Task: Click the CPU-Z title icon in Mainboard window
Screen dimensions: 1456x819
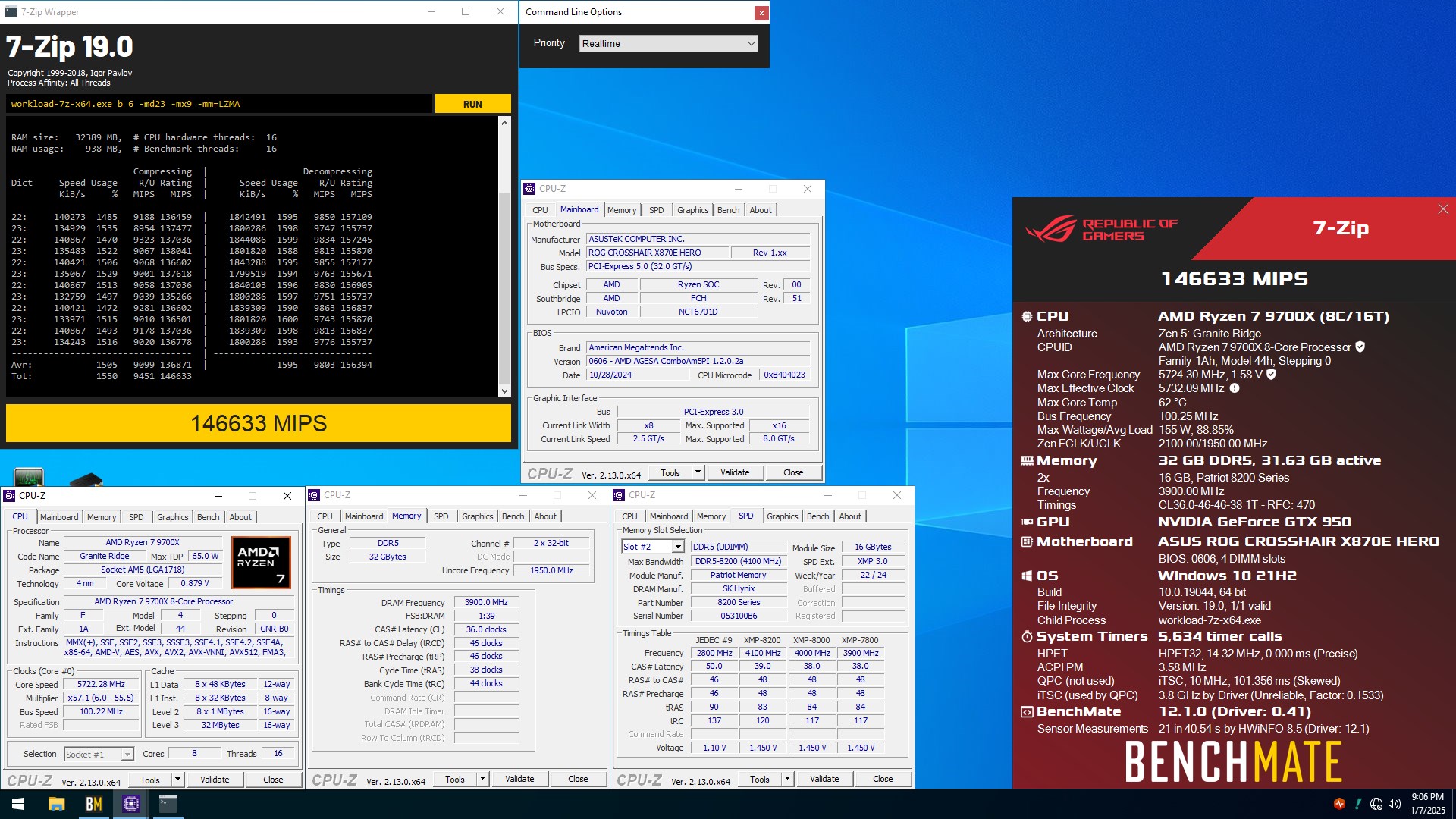Action: pyautogui.click(x=530, y=189)
